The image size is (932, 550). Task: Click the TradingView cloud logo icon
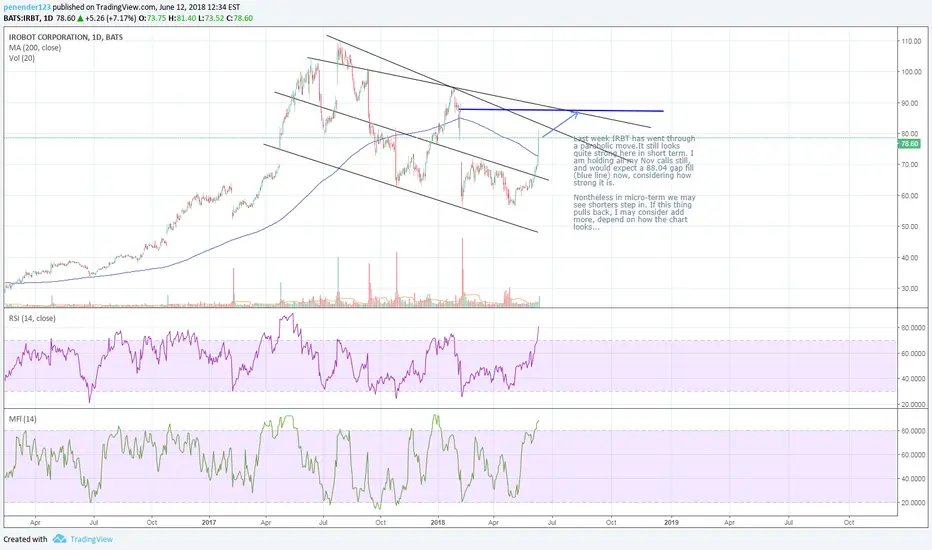pos(59,539)
